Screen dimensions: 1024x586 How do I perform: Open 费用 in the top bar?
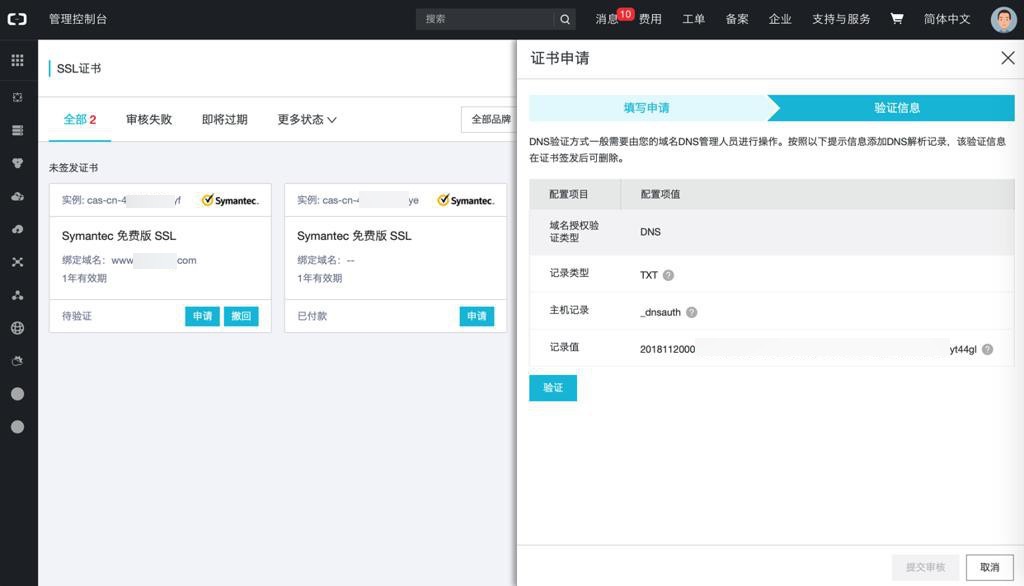pos(650,19)
